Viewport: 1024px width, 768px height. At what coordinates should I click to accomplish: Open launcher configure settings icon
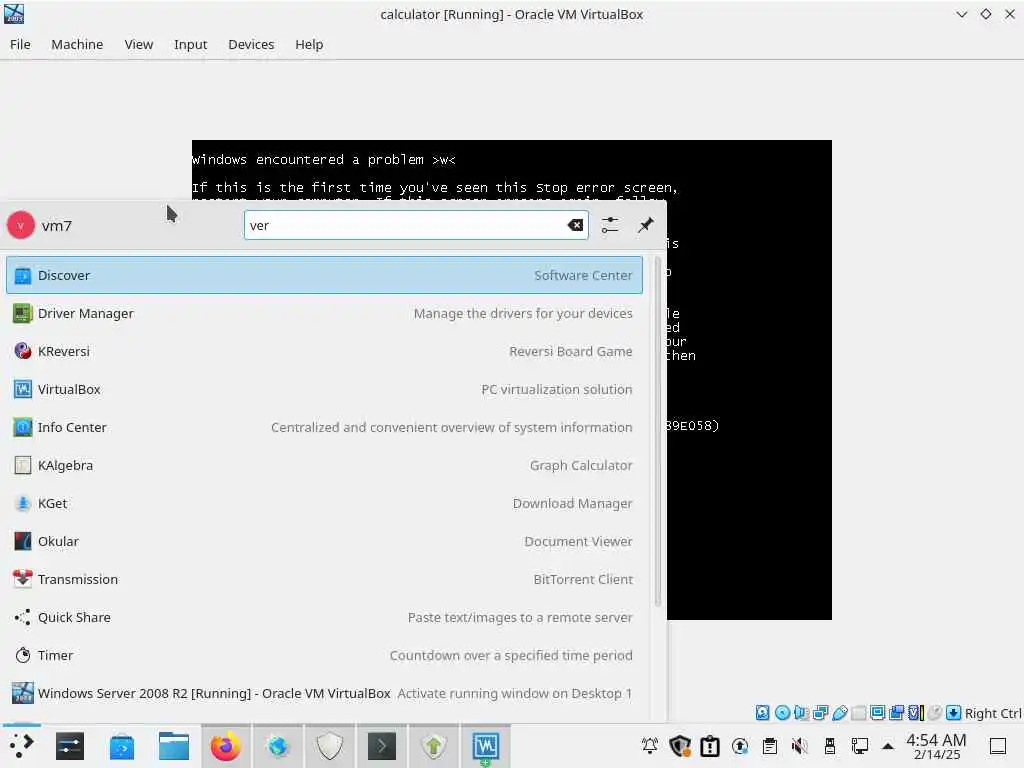[x=610, y=225]
